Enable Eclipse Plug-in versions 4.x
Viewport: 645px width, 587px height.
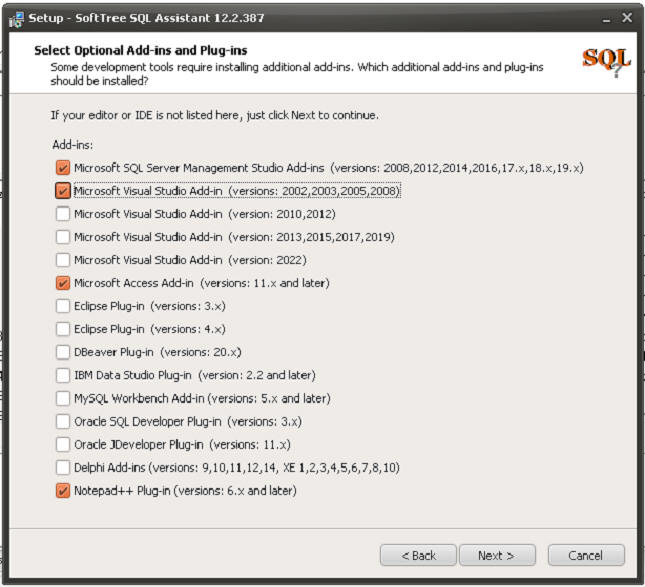click(x=63, y=329)
